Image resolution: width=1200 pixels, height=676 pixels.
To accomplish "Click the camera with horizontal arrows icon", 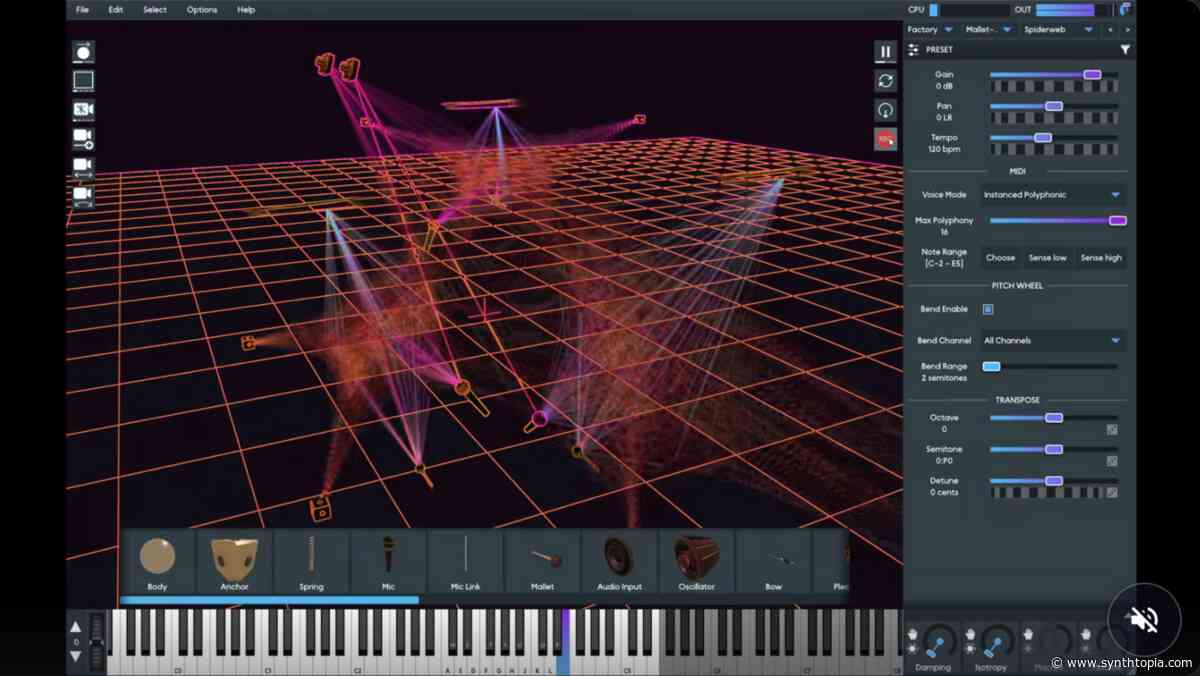I will click(83, 167).
